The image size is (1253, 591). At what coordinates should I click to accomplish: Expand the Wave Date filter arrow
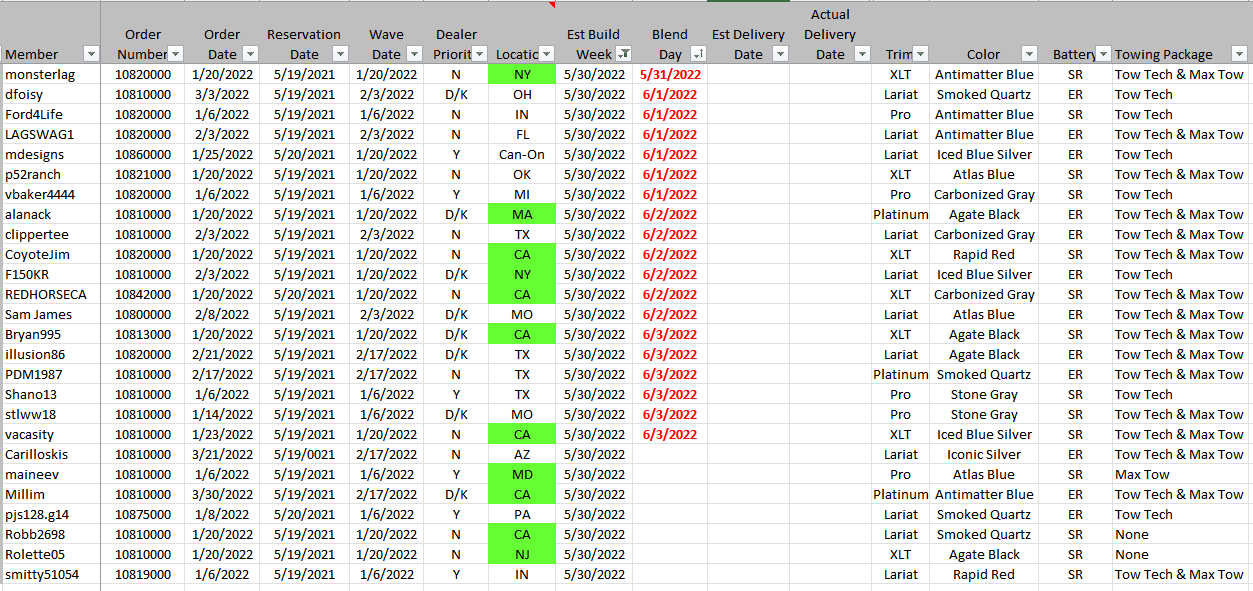(414, 54)
